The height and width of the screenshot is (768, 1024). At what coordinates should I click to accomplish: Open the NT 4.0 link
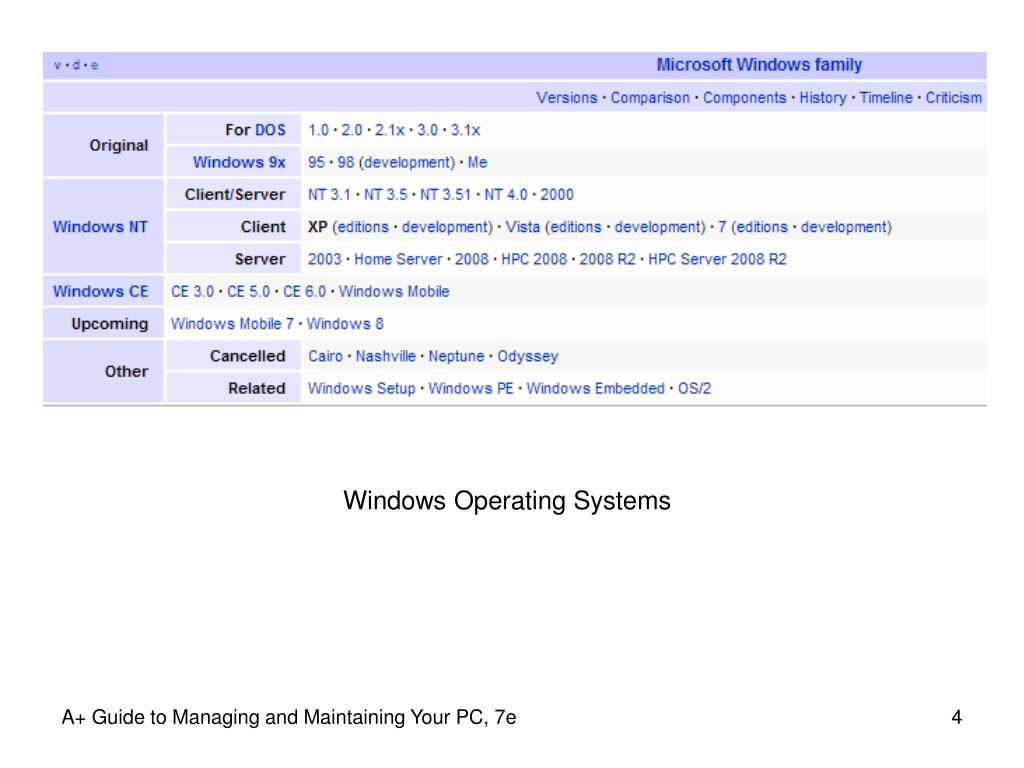[x=505, y=195]
